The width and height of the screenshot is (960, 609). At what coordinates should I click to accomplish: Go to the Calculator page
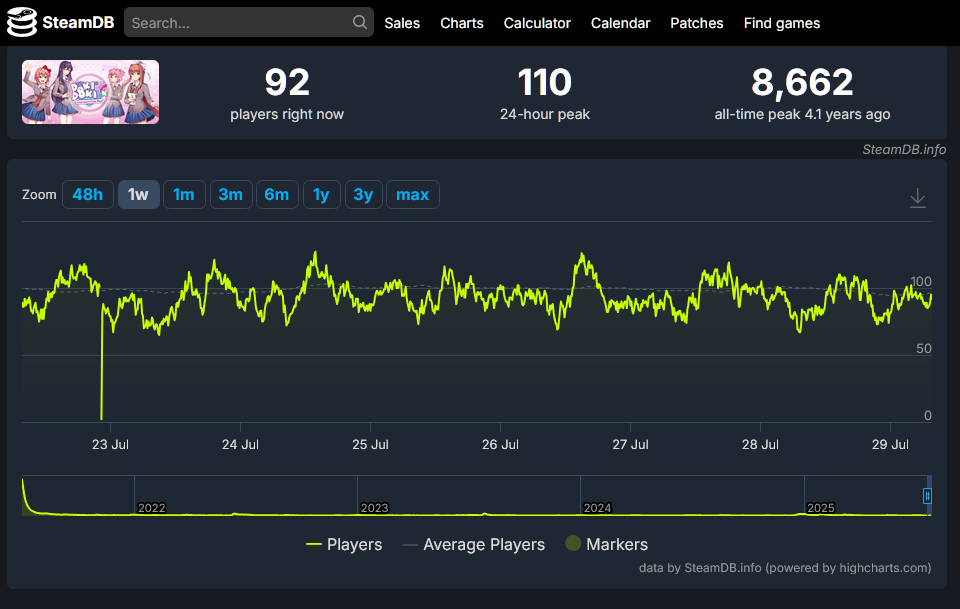pos(537,23)
